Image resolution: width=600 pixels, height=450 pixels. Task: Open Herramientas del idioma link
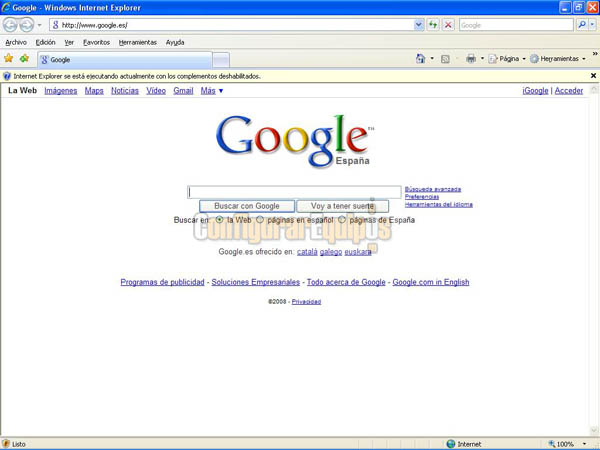(x=439, y=204)
